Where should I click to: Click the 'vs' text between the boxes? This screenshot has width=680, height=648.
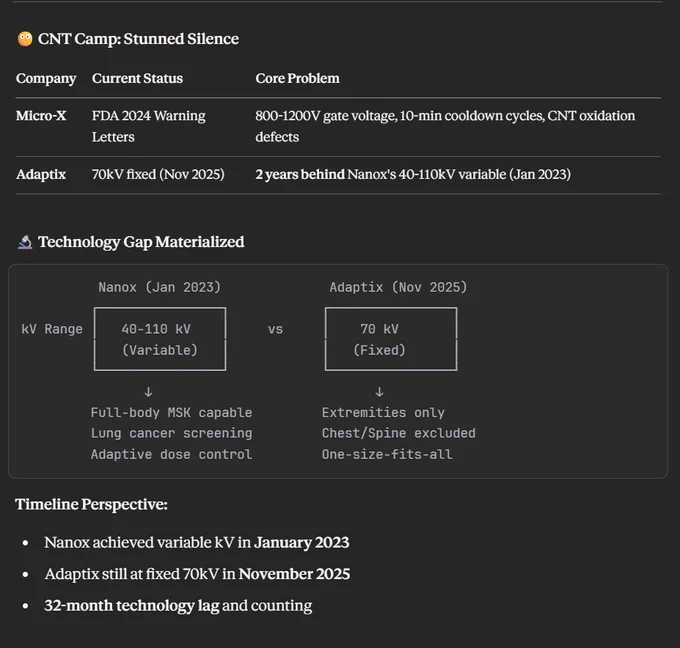pos(275,329)
